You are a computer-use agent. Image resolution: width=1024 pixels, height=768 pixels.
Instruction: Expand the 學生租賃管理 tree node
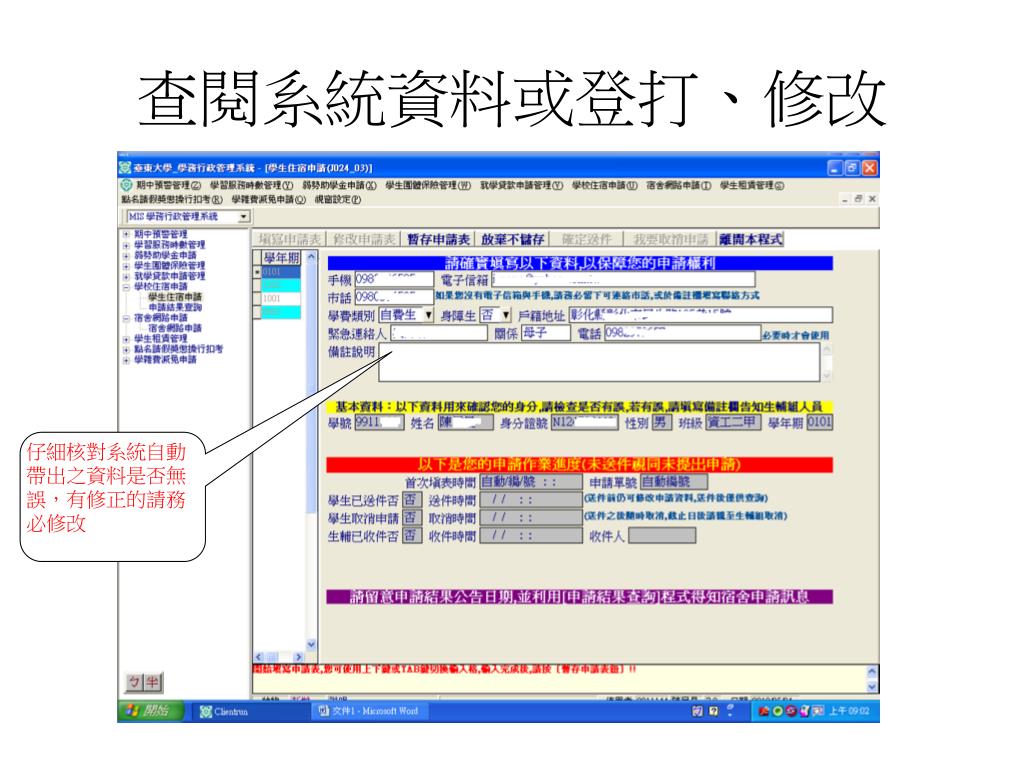click(x=126, y=339)
